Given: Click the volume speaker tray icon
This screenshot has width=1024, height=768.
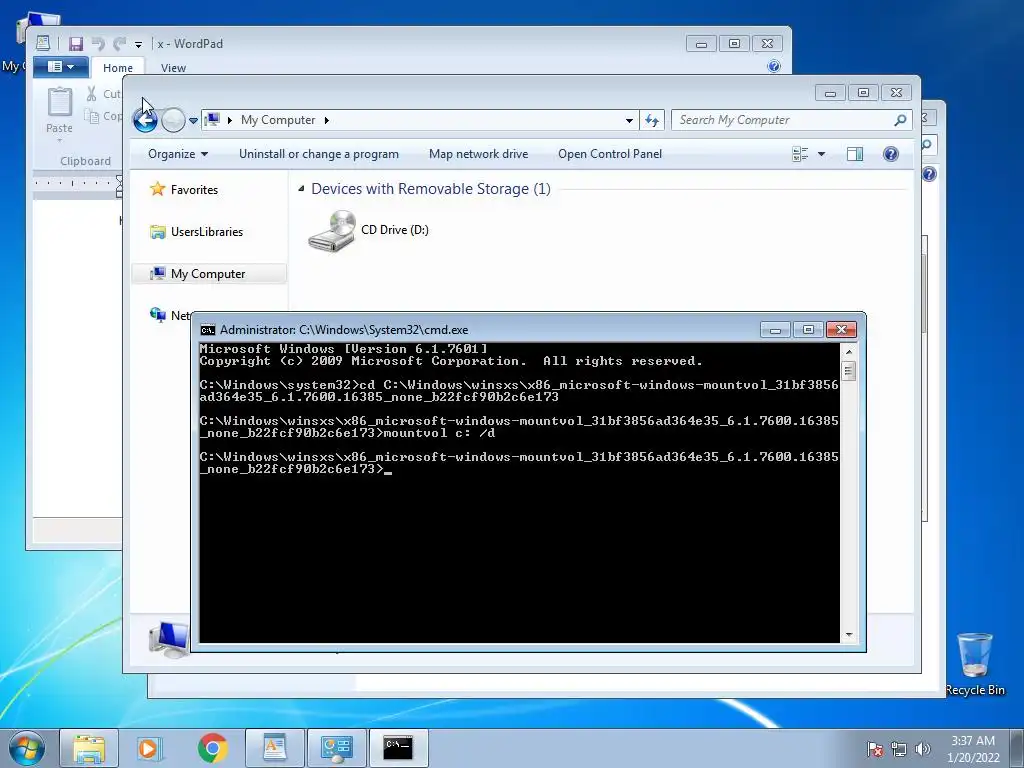Looking at the screenshot, I should pyautogui.click(x=923, y=749).
